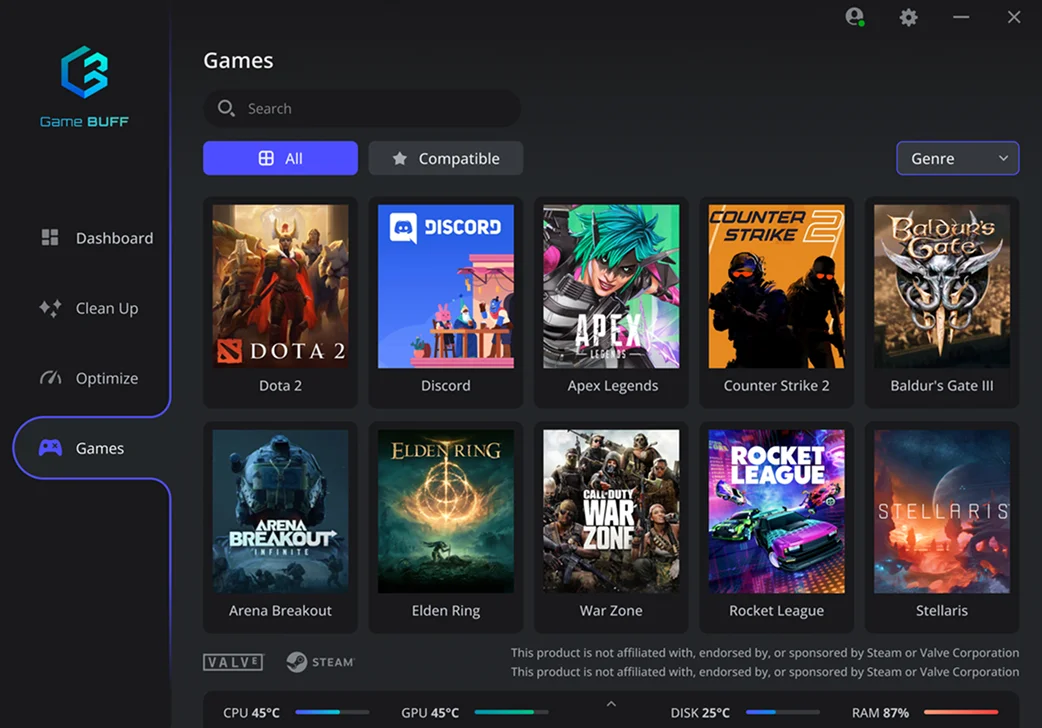This screenshot has height=728, width=1042.
Task: Show All games tab
Action: click(280, 158)
